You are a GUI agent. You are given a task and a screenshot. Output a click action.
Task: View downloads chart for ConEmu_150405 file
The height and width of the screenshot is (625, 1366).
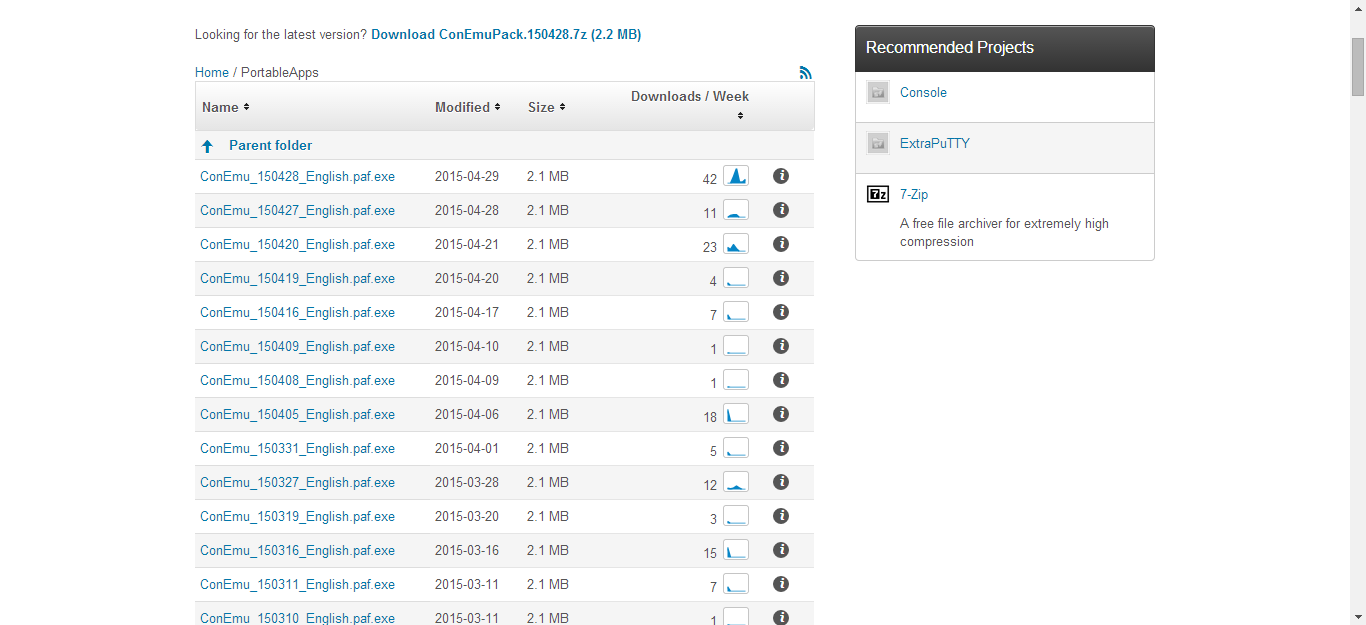point(736,414)
